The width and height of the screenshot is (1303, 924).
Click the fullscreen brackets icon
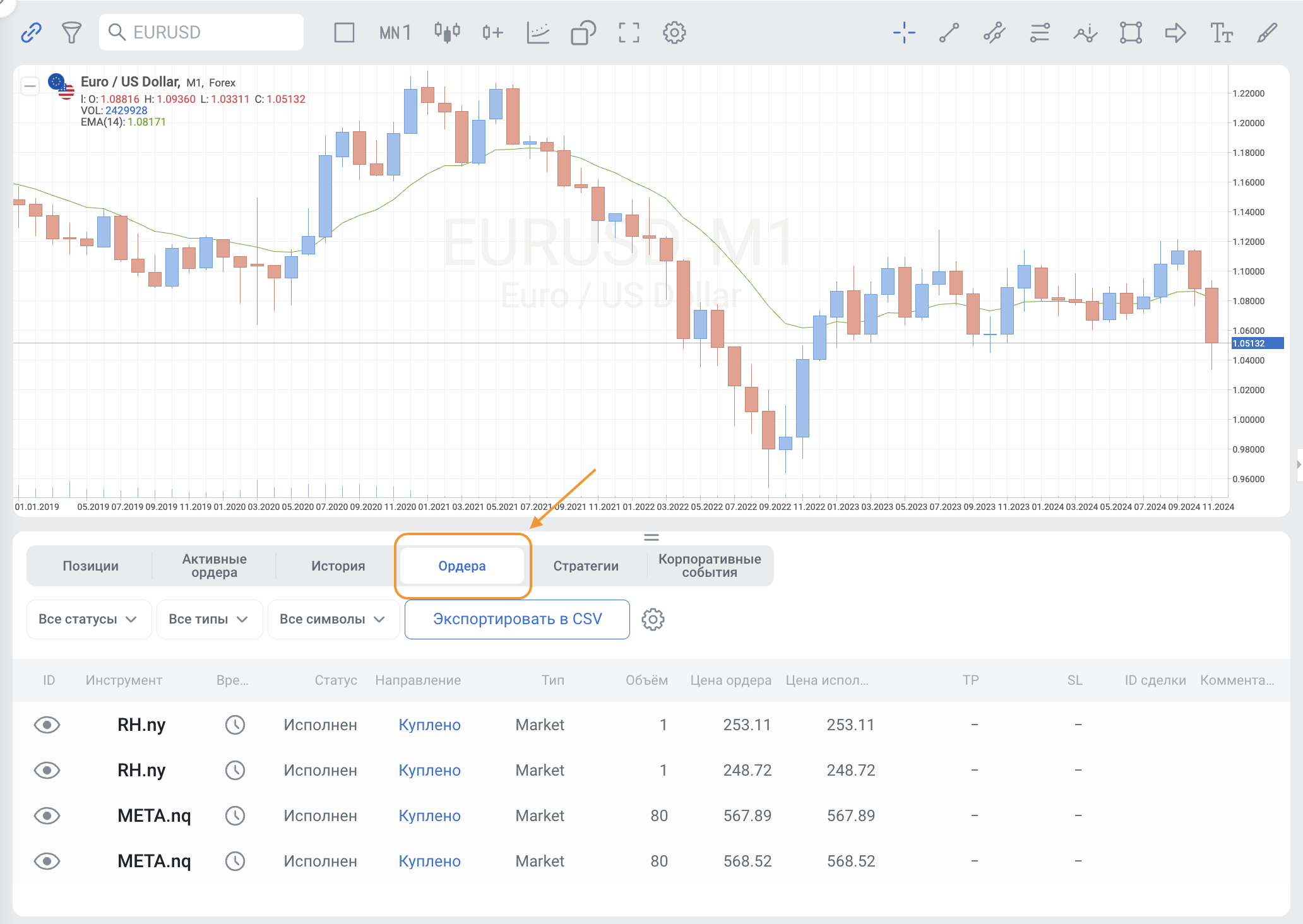629,32
